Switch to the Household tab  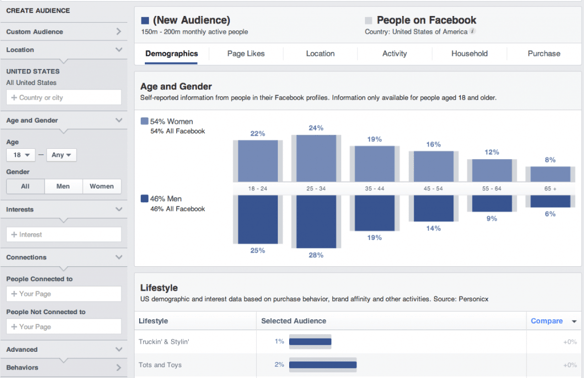[x=469, y=54]
